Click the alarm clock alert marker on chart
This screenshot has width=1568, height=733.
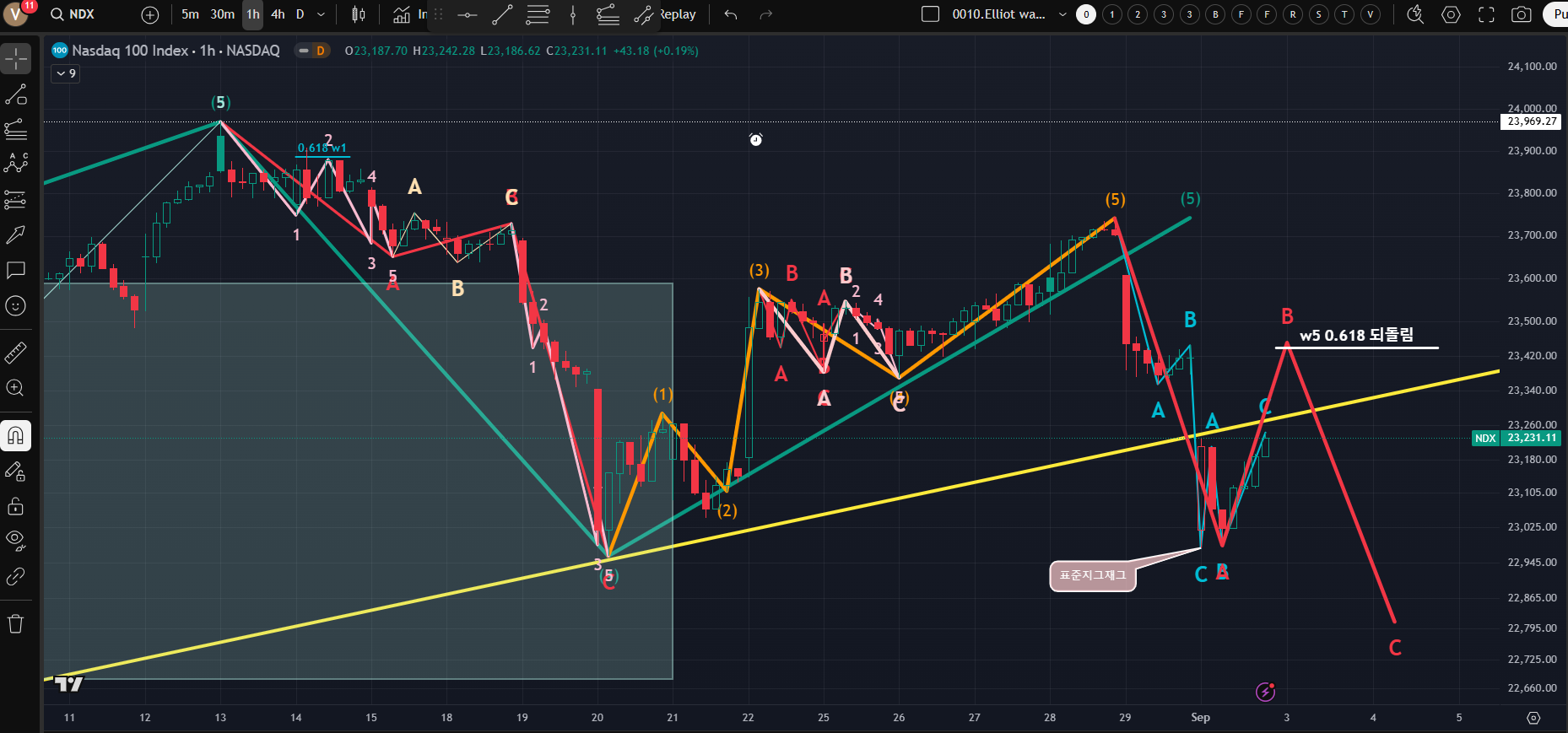756,140
